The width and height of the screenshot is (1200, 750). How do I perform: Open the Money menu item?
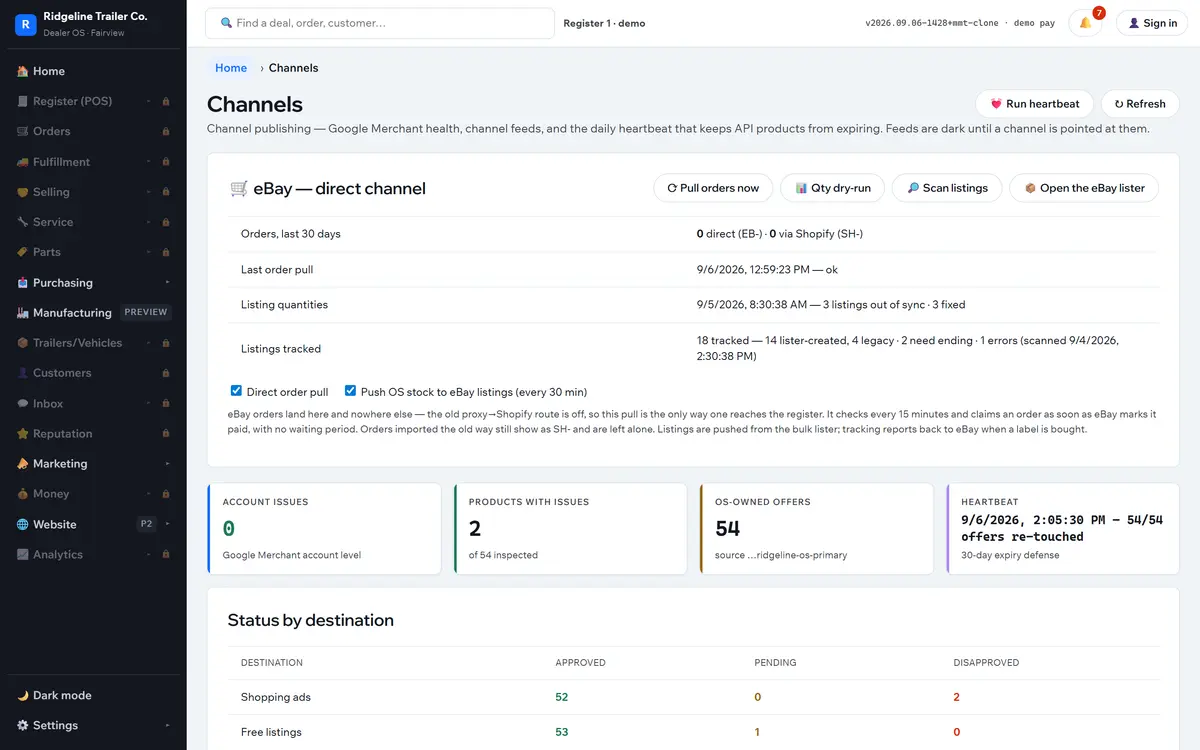pyautogui.click(x=93, y=494)
